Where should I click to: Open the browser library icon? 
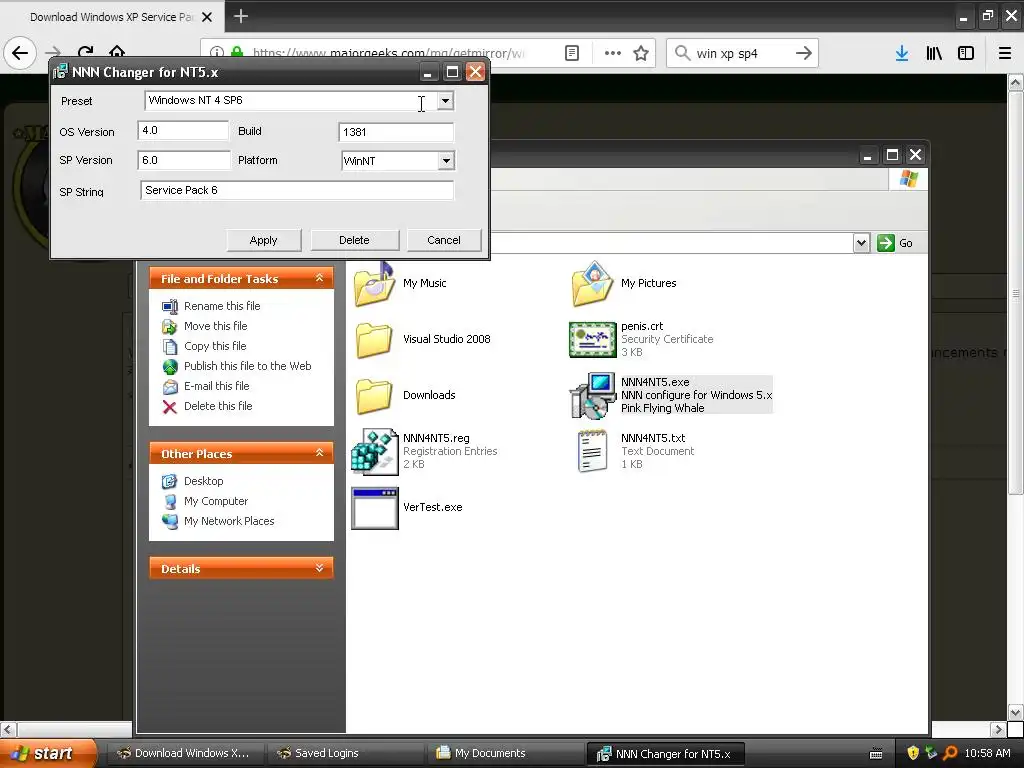point(934,53)
